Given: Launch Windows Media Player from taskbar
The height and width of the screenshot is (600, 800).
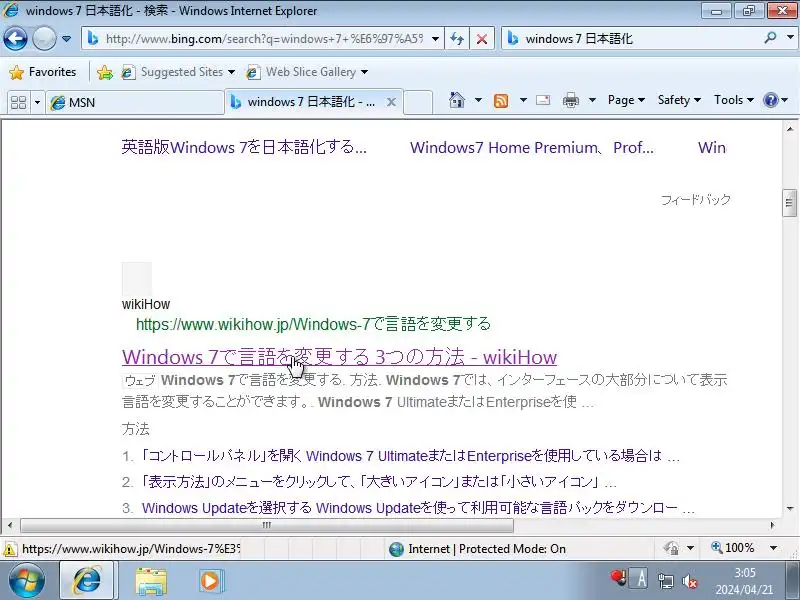Looking at the screenshot, I should point(210,581).
